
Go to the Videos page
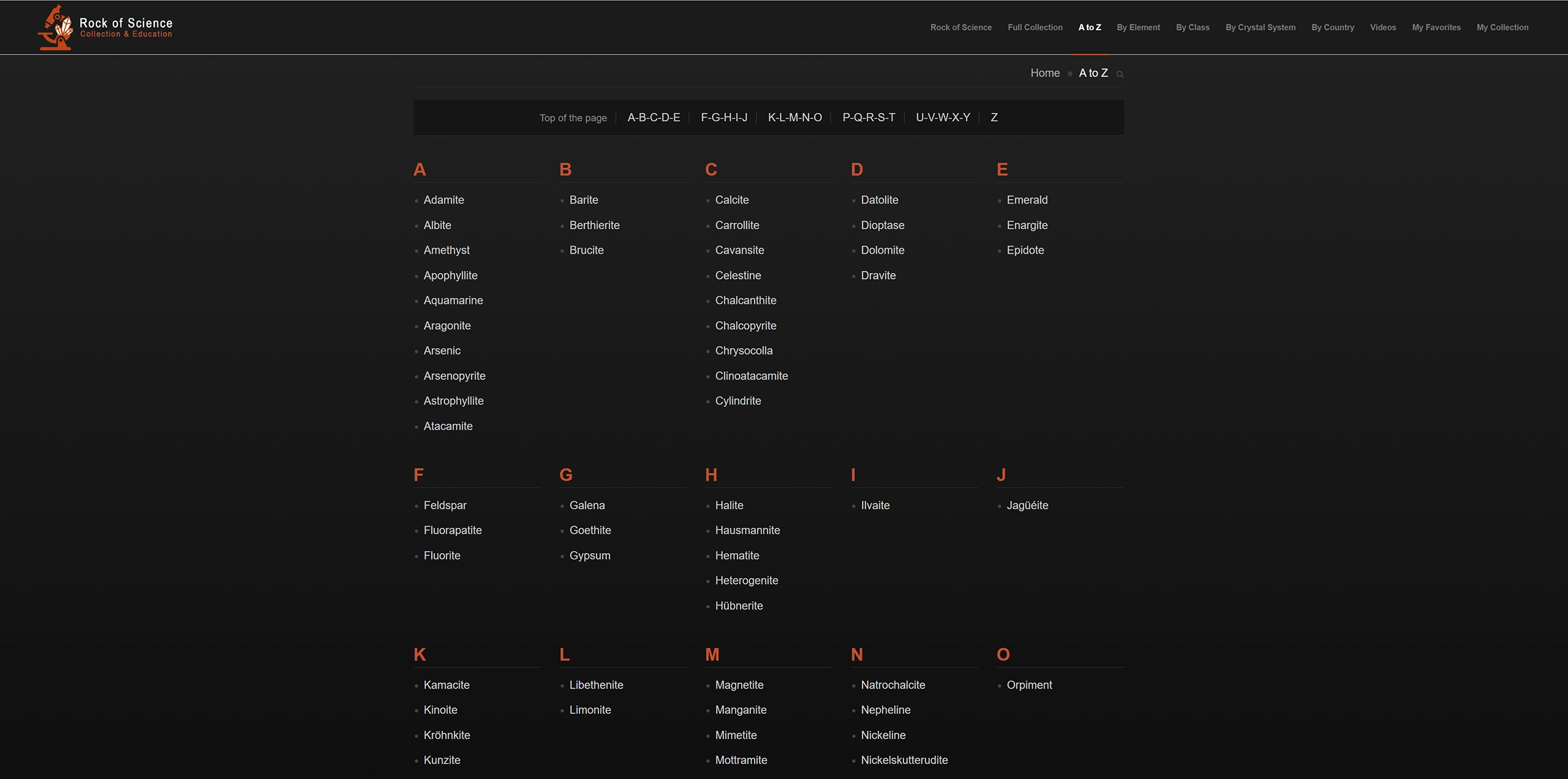(1383, 28)
